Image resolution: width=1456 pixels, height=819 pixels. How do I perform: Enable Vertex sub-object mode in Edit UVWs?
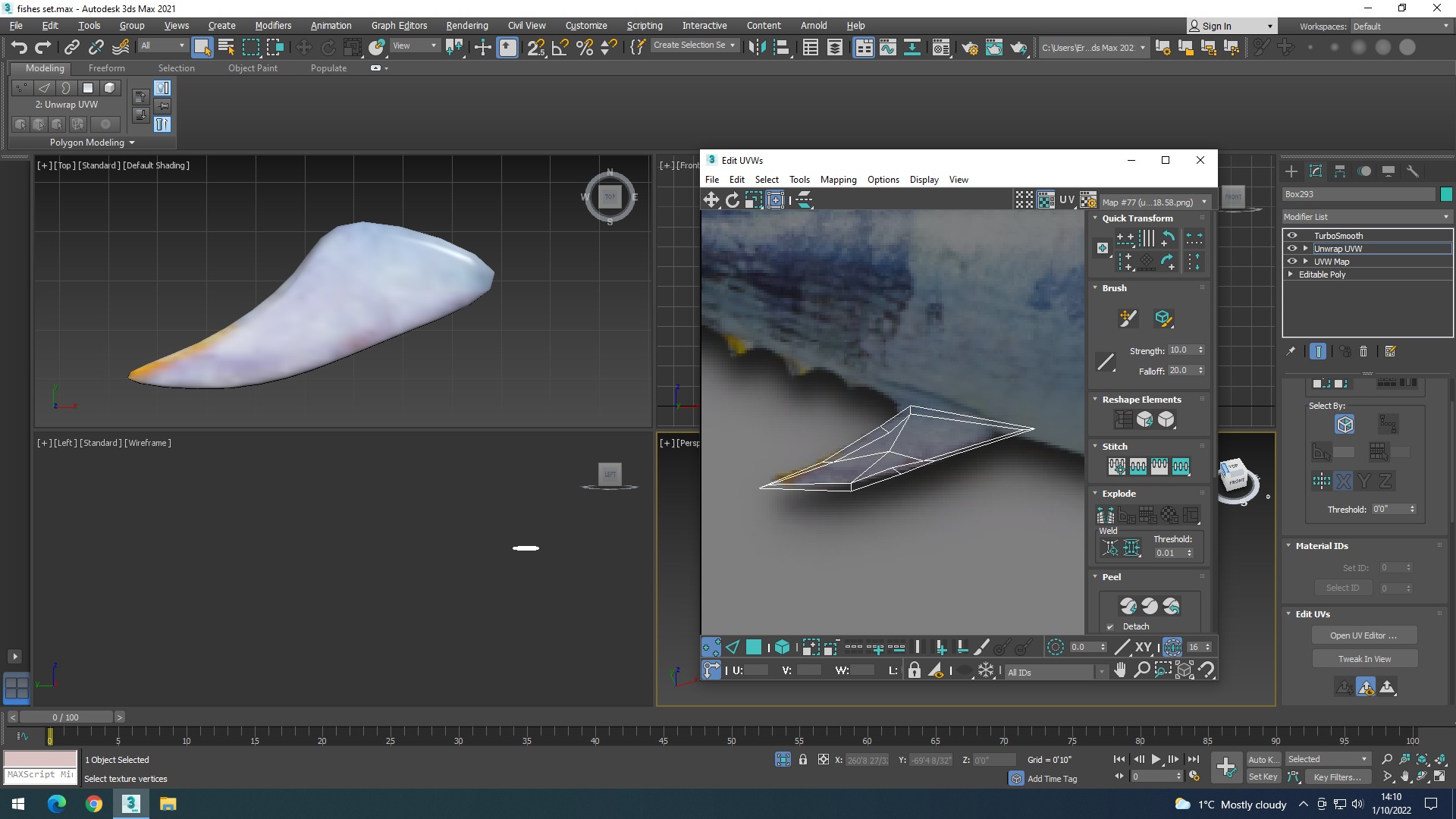[x=711, y=647]
